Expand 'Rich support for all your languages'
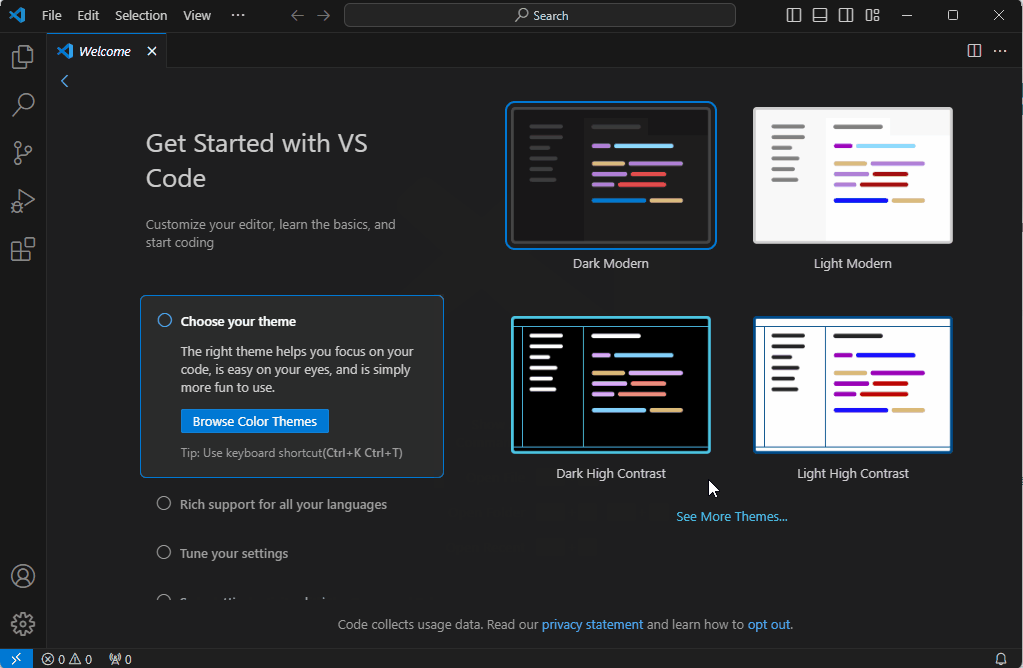 click(x=283, y=504)
